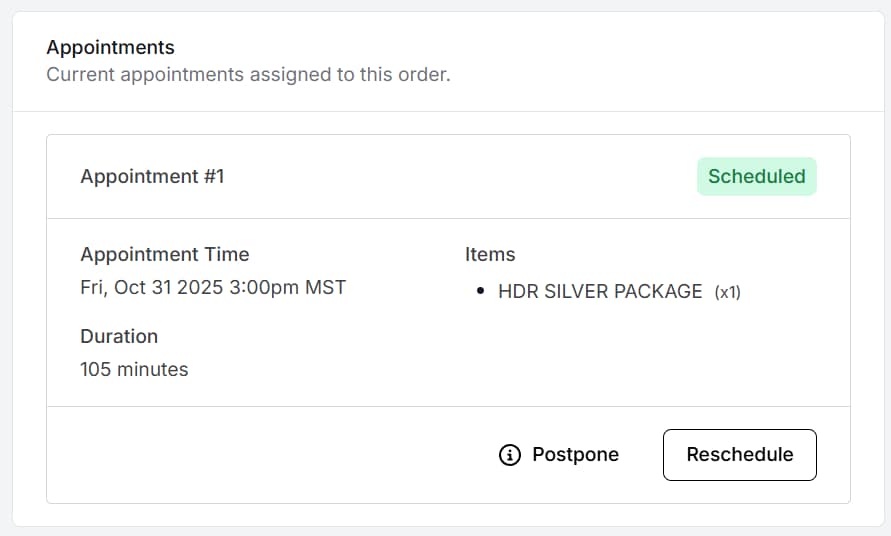This screenshot has height=536, width=891.
Task: Click the Appointments section title
Action: (x=110, y=47)
